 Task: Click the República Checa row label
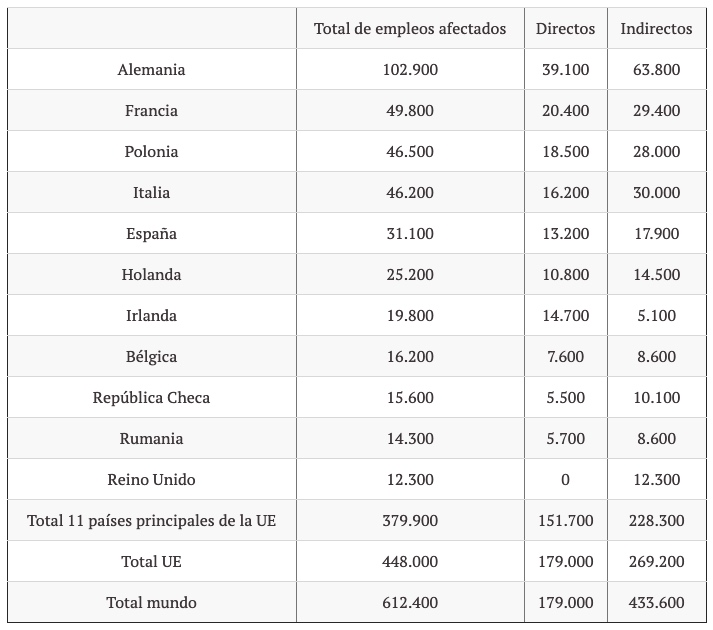151,398
